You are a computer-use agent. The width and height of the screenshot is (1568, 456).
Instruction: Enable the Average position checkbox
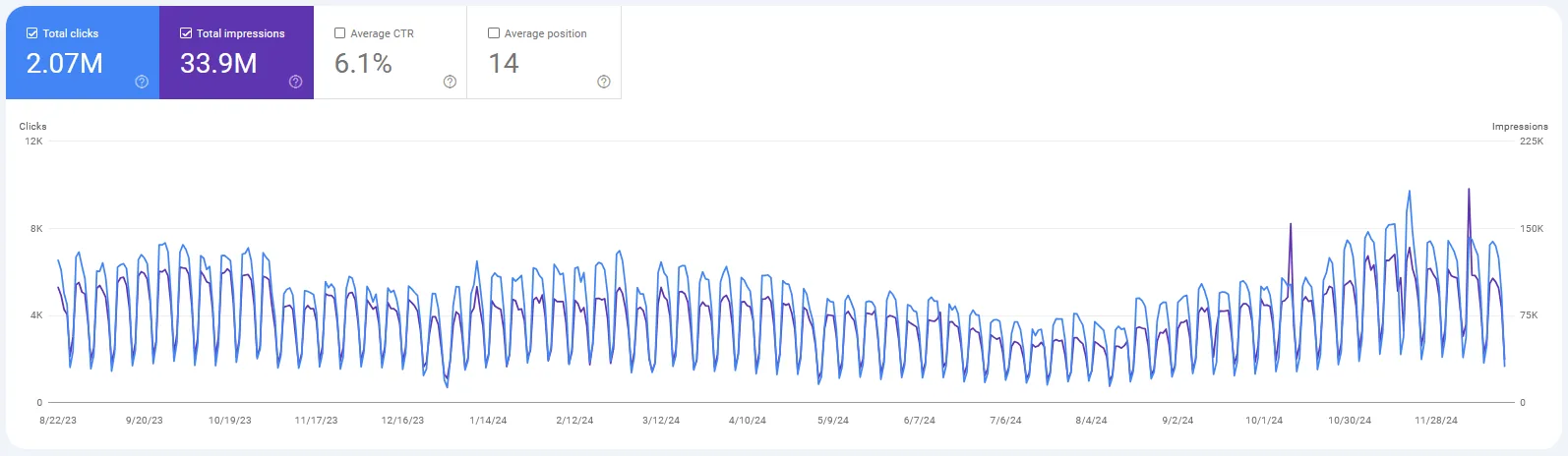[494, 33]
